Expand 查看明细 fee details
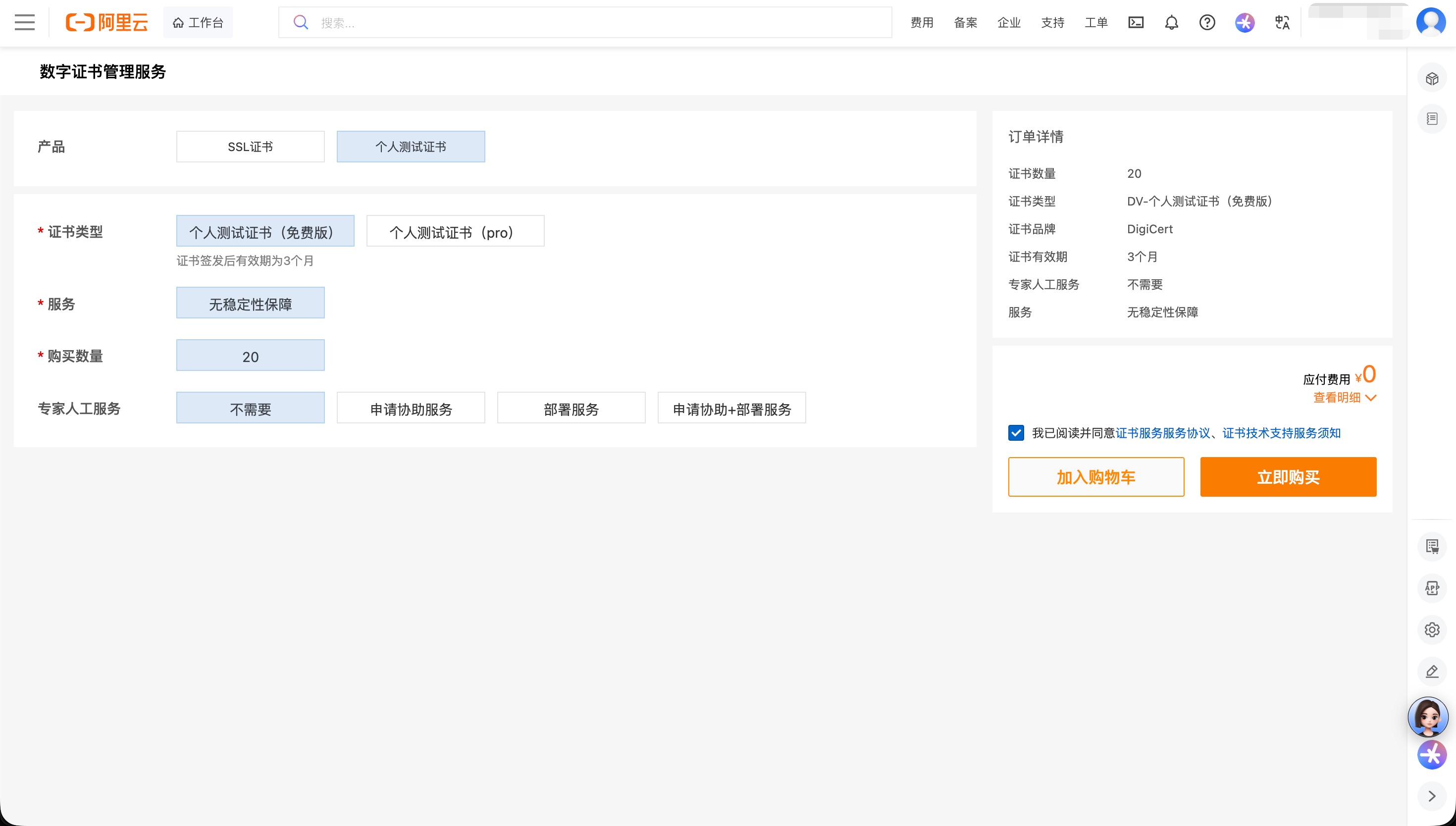Screen dimensions: 1456x826 pyautogui.click(x=1343, y=398)
